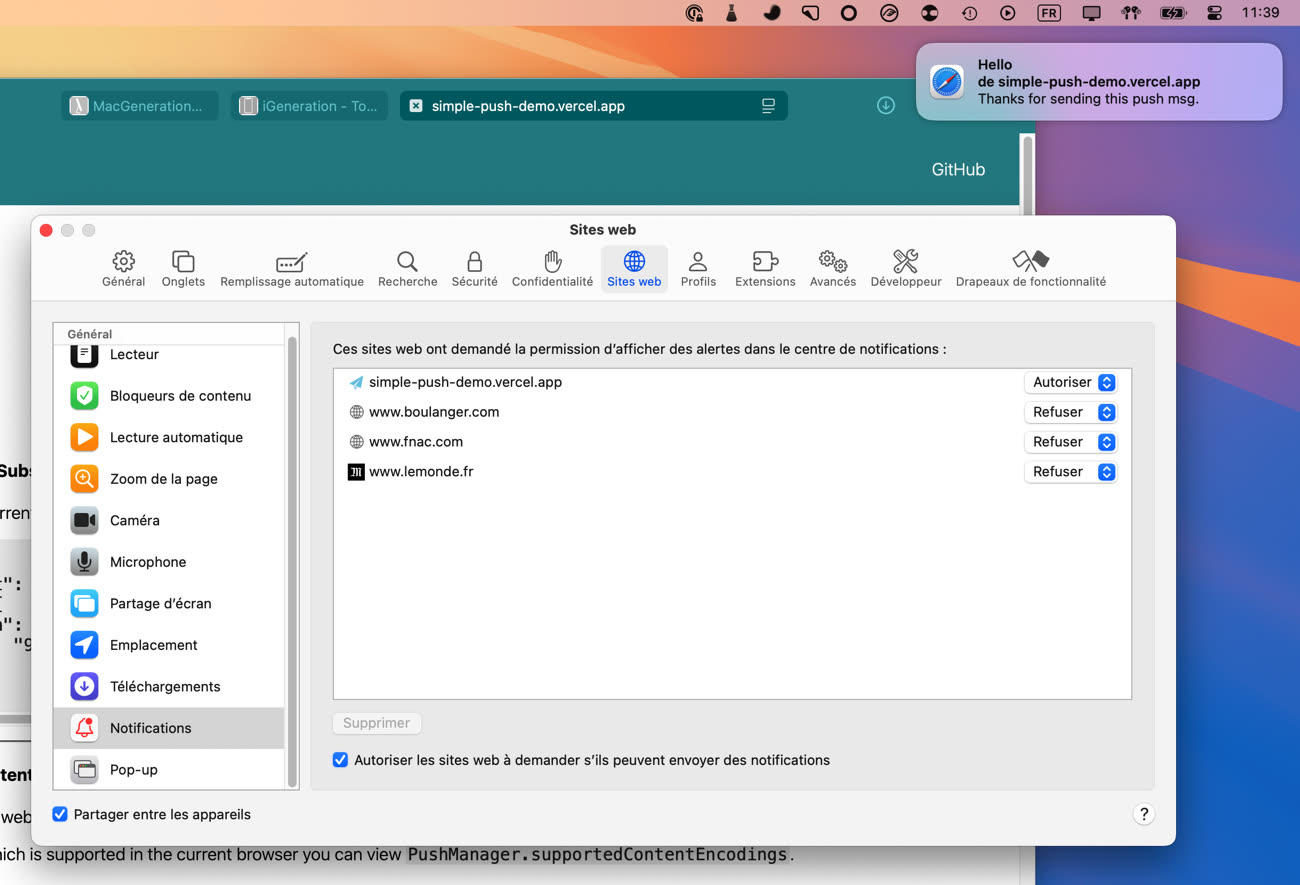
Task: Open Safari downloads arrow button
Action: [886, 105]
